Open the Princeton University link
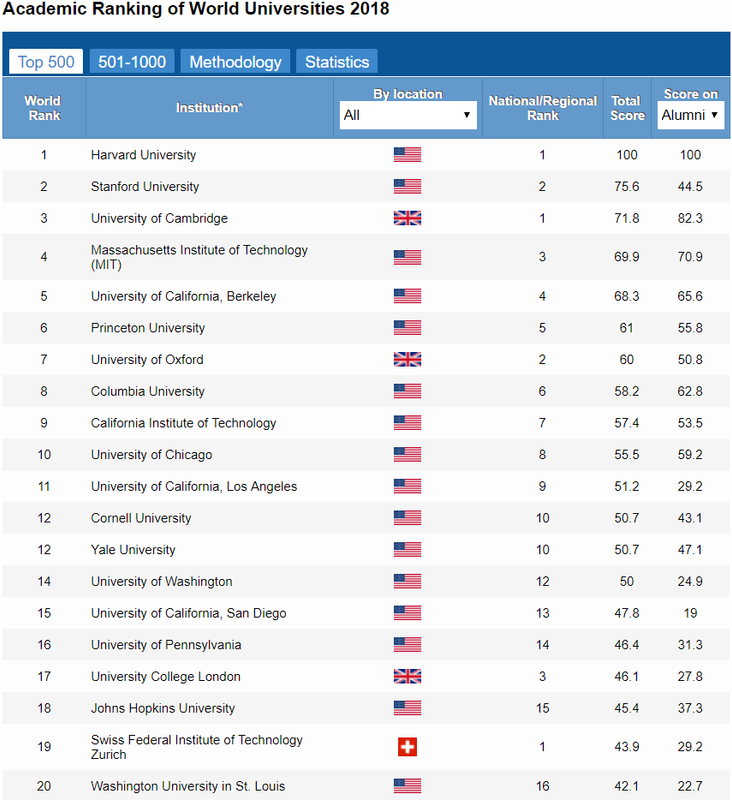Viewport: 732px width, 800px height. (148, 328)
